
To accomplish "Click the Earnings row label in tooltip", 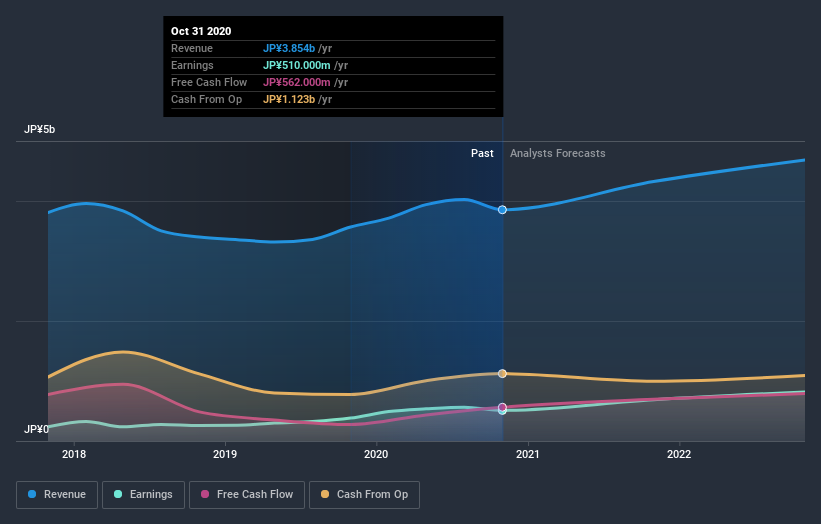I will [192, 65].
